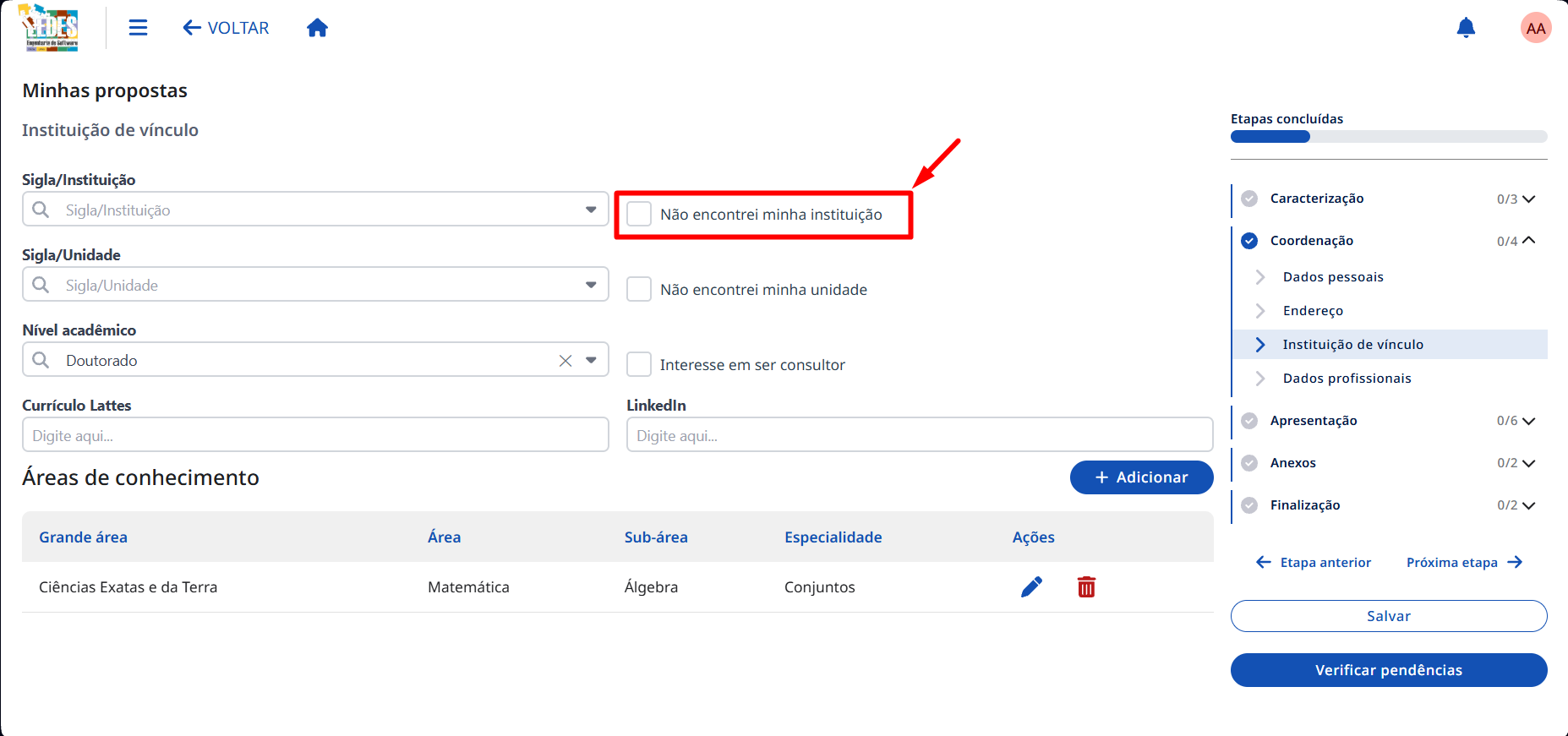Collapse the Coordenação section chevron
Screen dimensions: 1568x736
click(x=1528, y=241)
